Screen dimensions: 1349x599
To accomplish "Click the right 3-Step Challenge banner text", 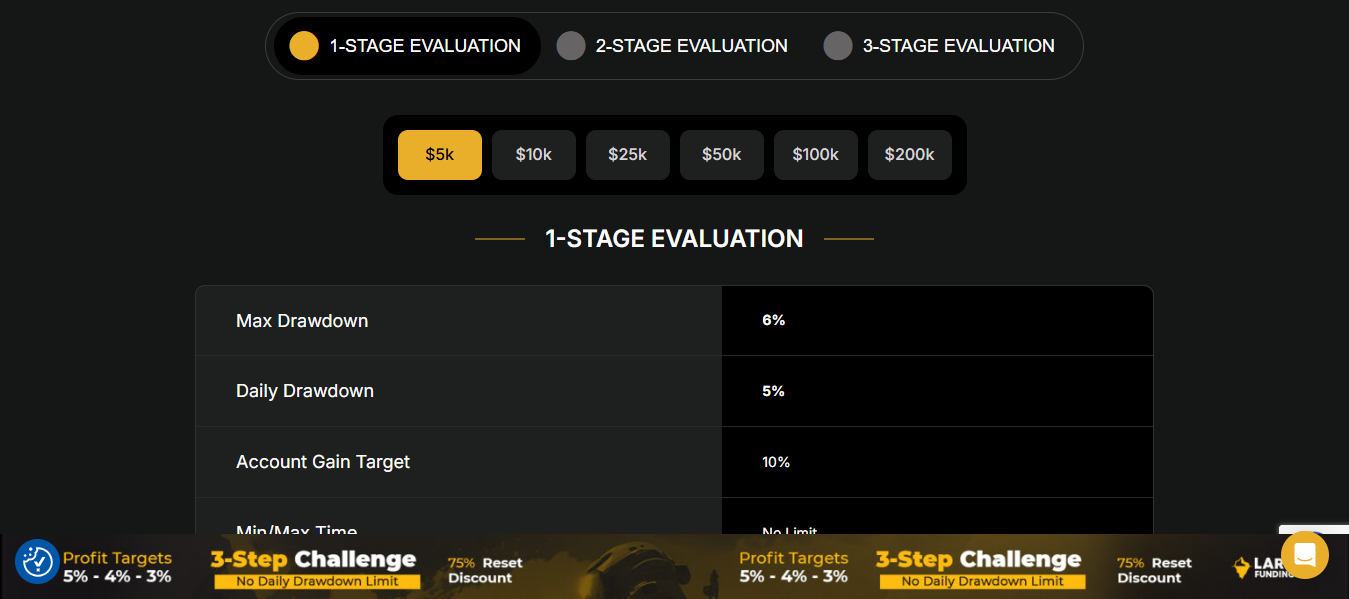I will [979, 560].
